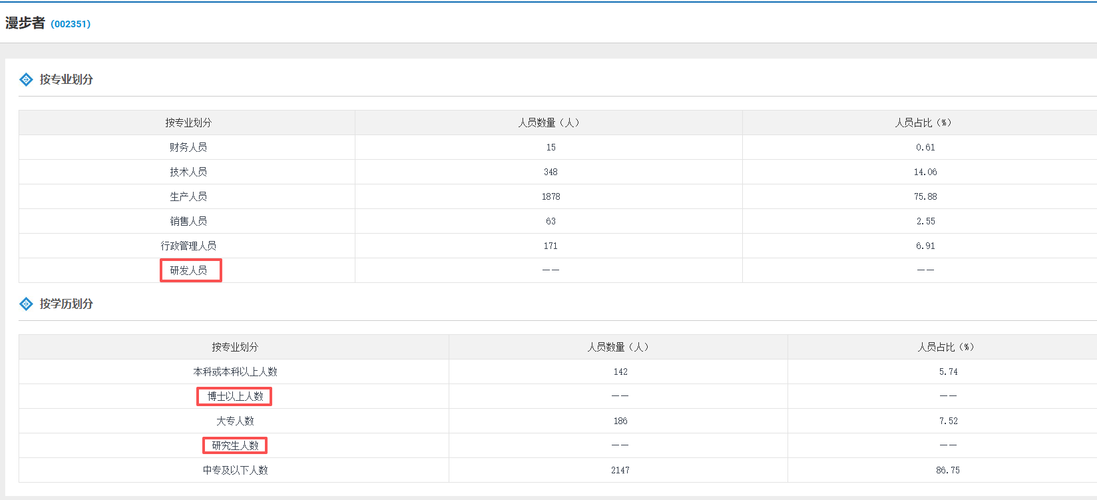Select the 本科或本科以上人数 row label

click(x=235, y=372)
